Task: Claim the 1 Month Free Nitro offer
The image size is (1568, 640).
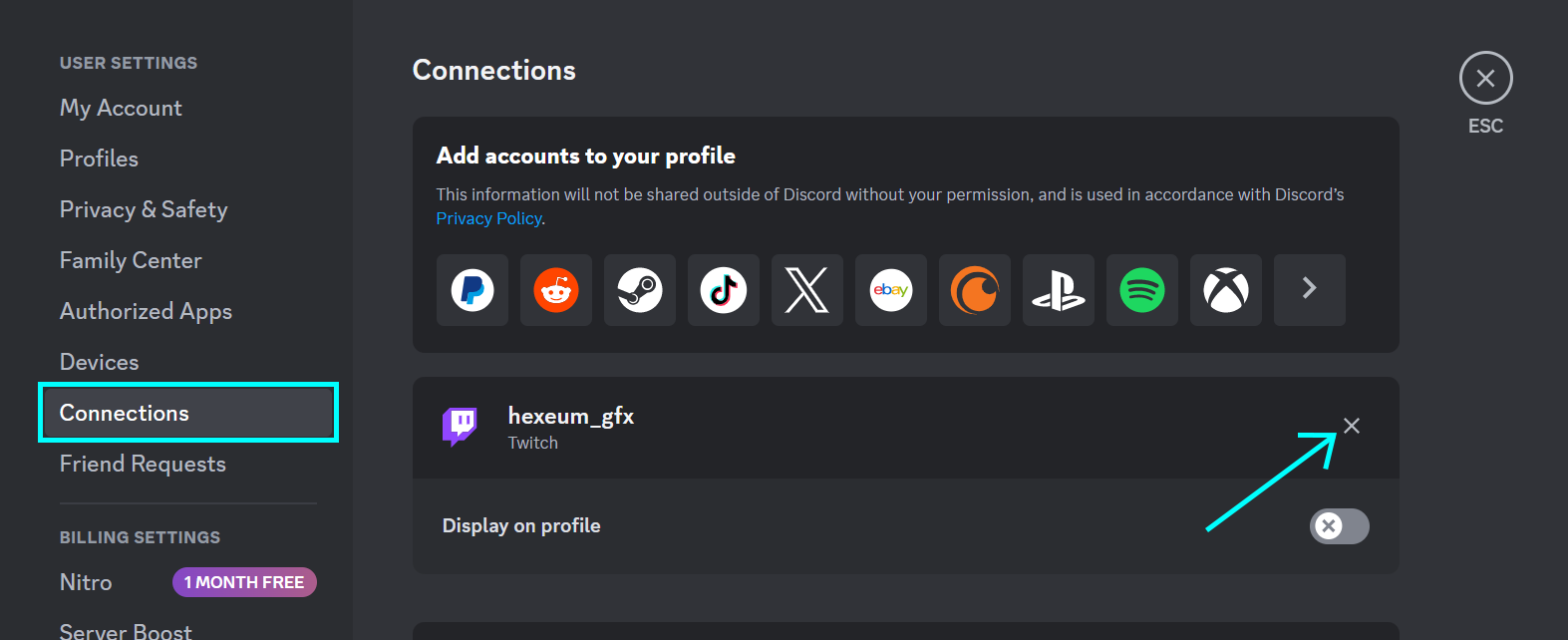Action: [244, 581]
